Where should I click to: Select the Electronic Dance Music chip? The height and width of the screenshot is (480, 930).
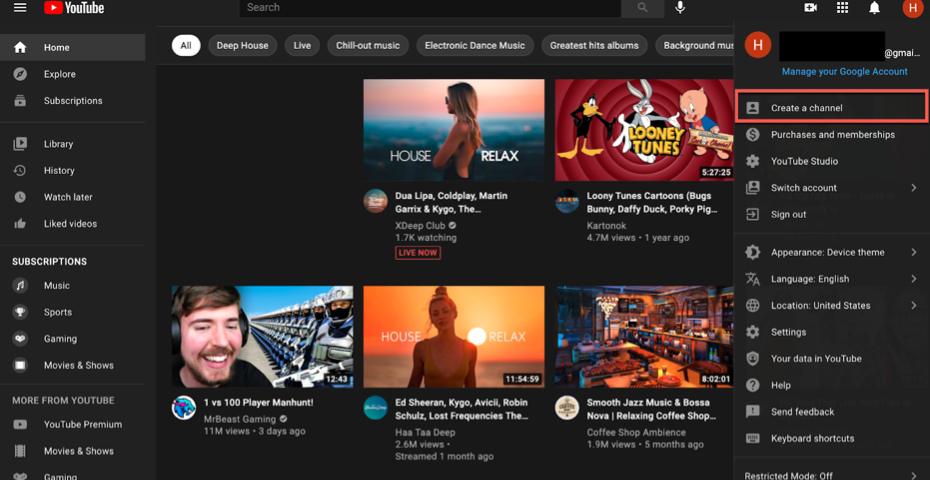coord(475,46)
